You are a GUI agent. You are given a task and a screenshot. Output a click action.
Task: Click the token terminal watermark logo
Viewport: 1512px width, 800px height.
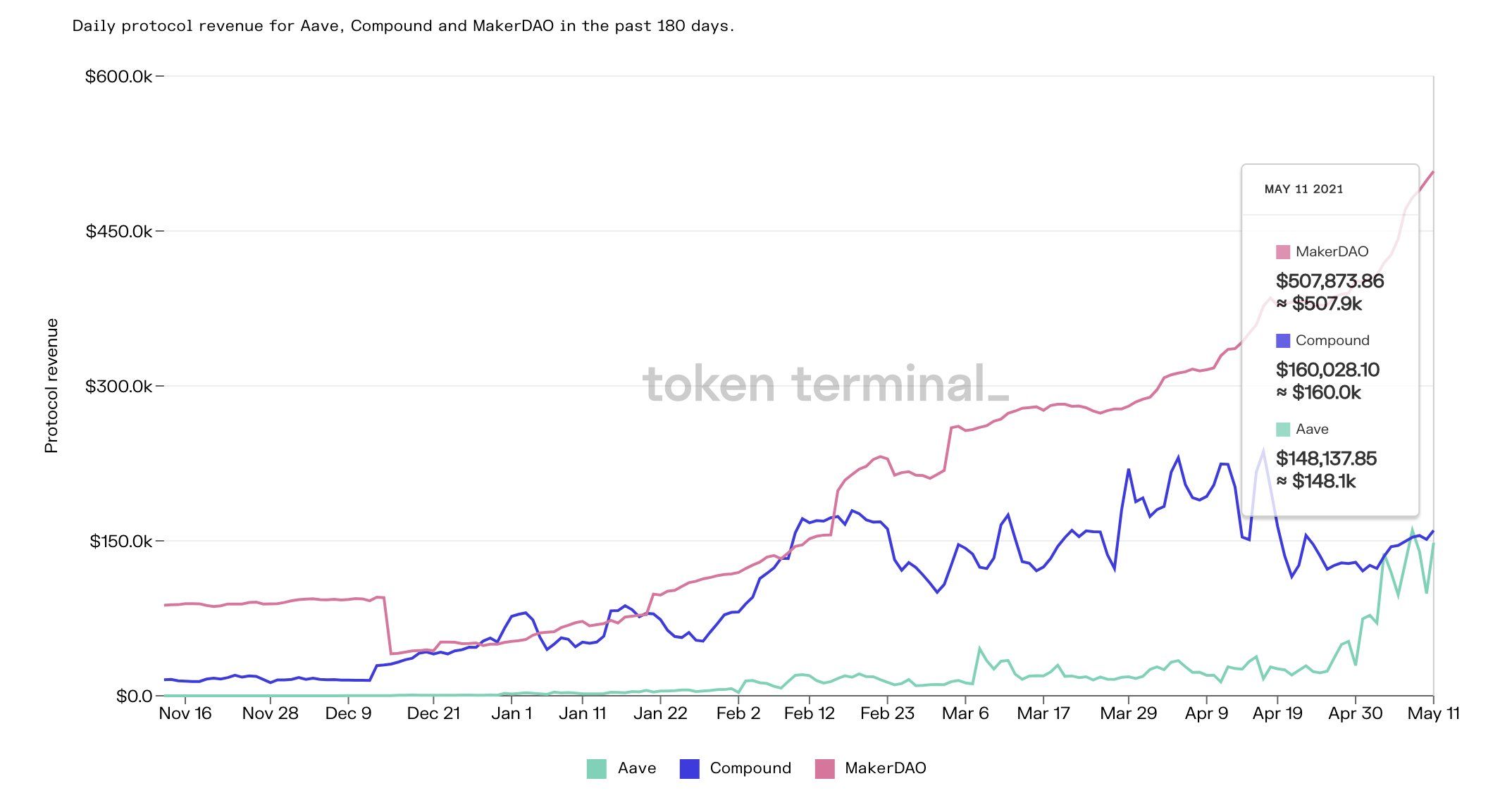[825, 385]
